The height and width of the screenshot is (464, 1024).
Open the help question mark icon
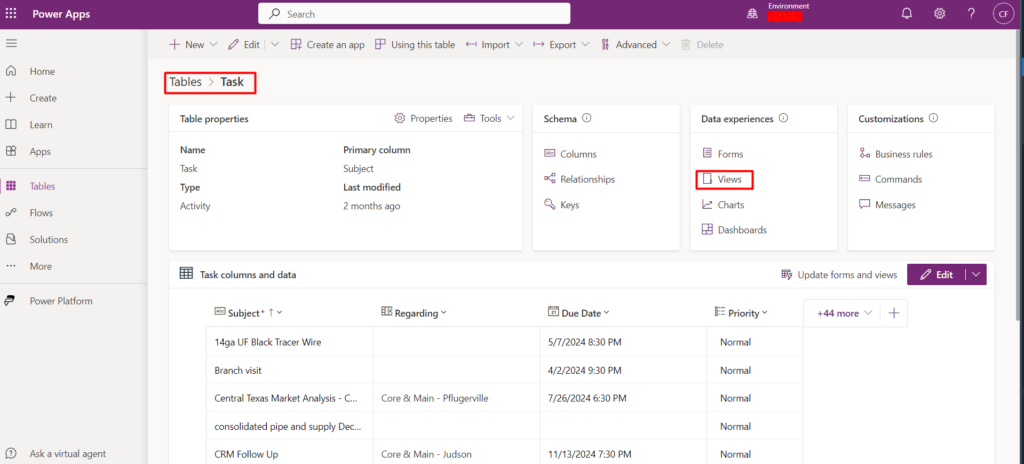[x=972, y=14]
